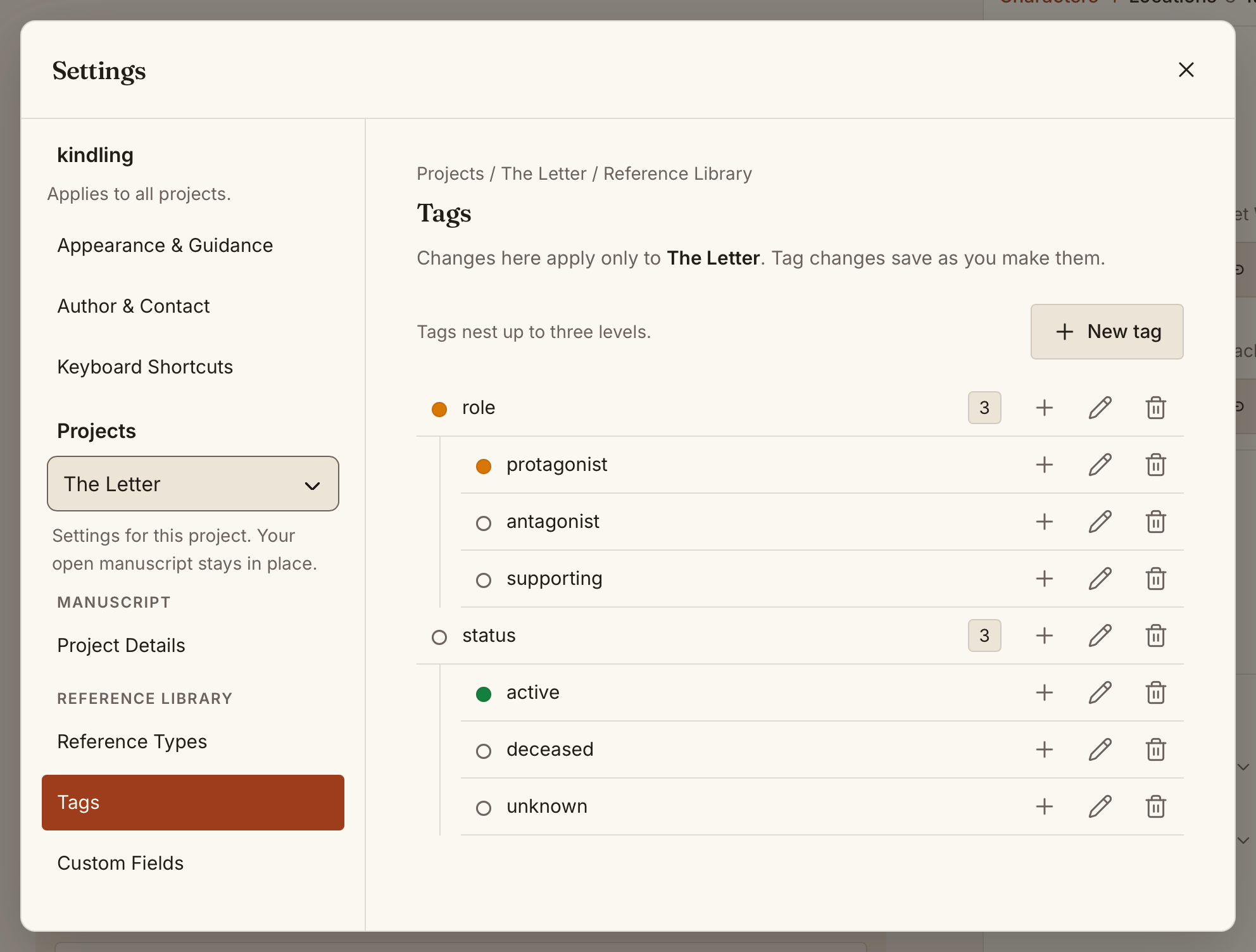
Task: Delete the unknown tag
Action: coord(1156,806)
